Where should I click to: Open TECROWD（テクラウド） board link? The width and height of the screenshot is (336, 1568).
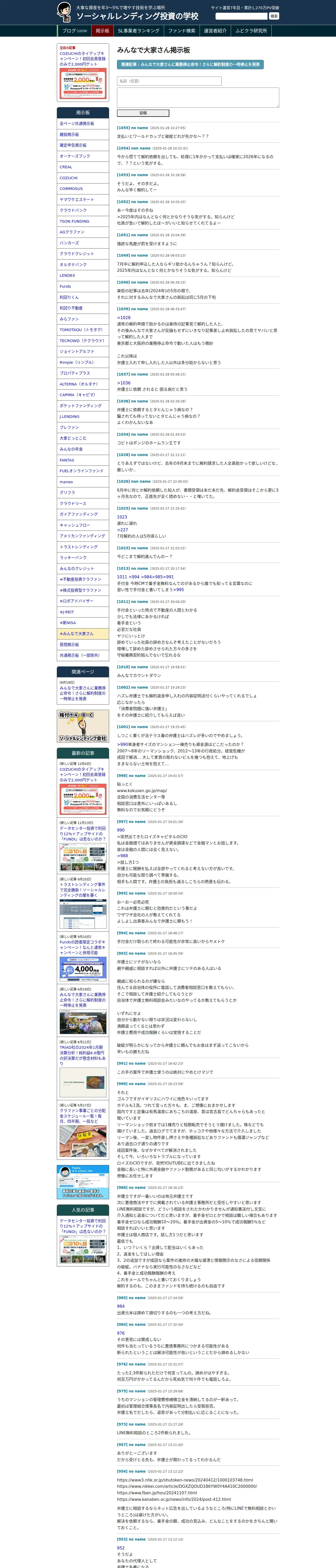point(83,341)
